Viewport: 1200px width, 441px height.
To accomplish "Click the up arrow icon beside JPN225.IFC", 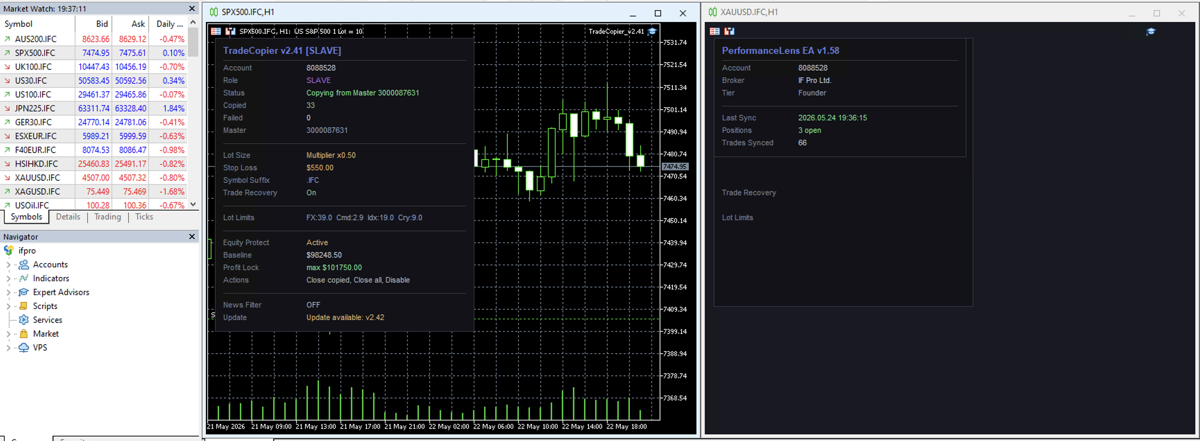I will 7,108.
